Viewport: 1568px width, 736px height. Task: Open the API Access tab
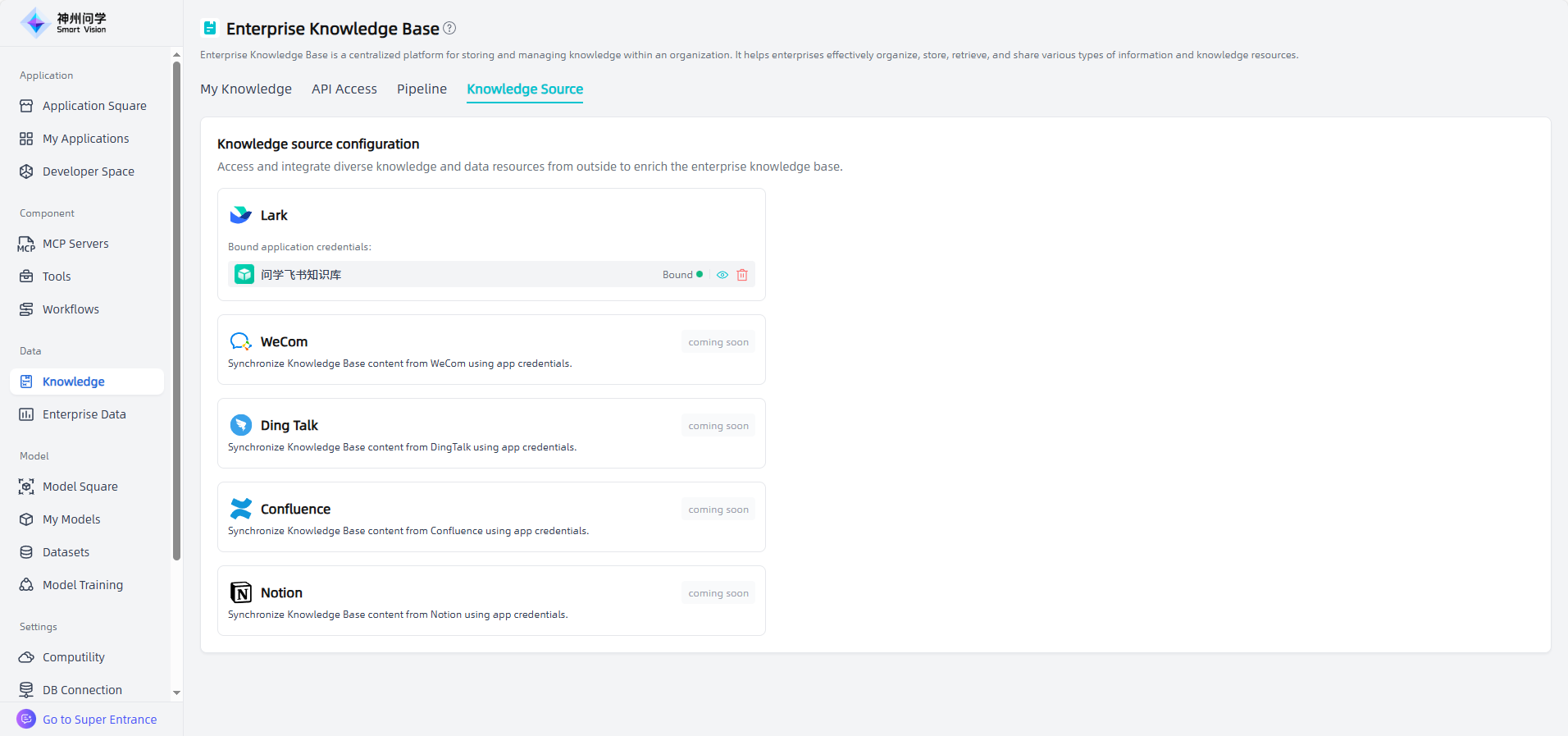pos(344,89)
